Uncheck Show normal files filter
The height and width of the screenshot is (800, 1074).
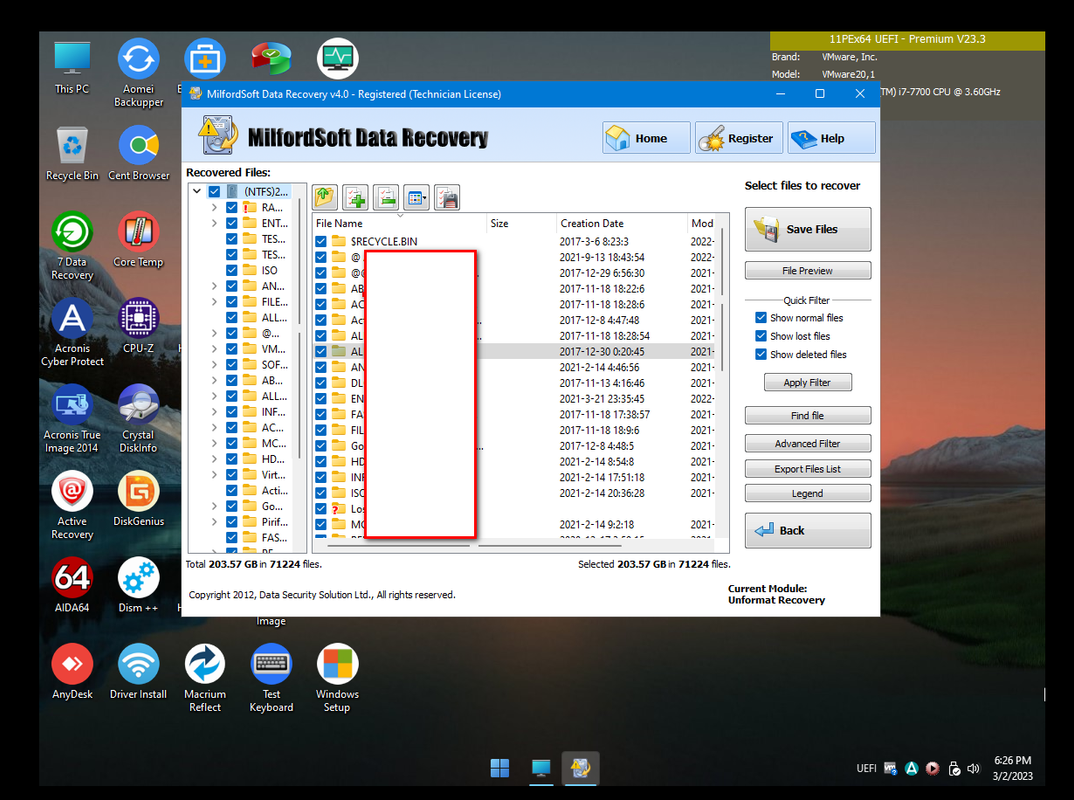760,318
